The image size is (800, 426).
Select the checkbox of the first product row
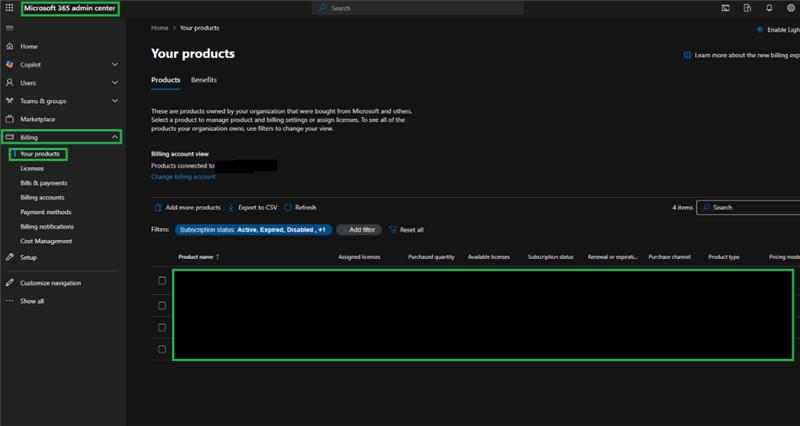point(162,281)
